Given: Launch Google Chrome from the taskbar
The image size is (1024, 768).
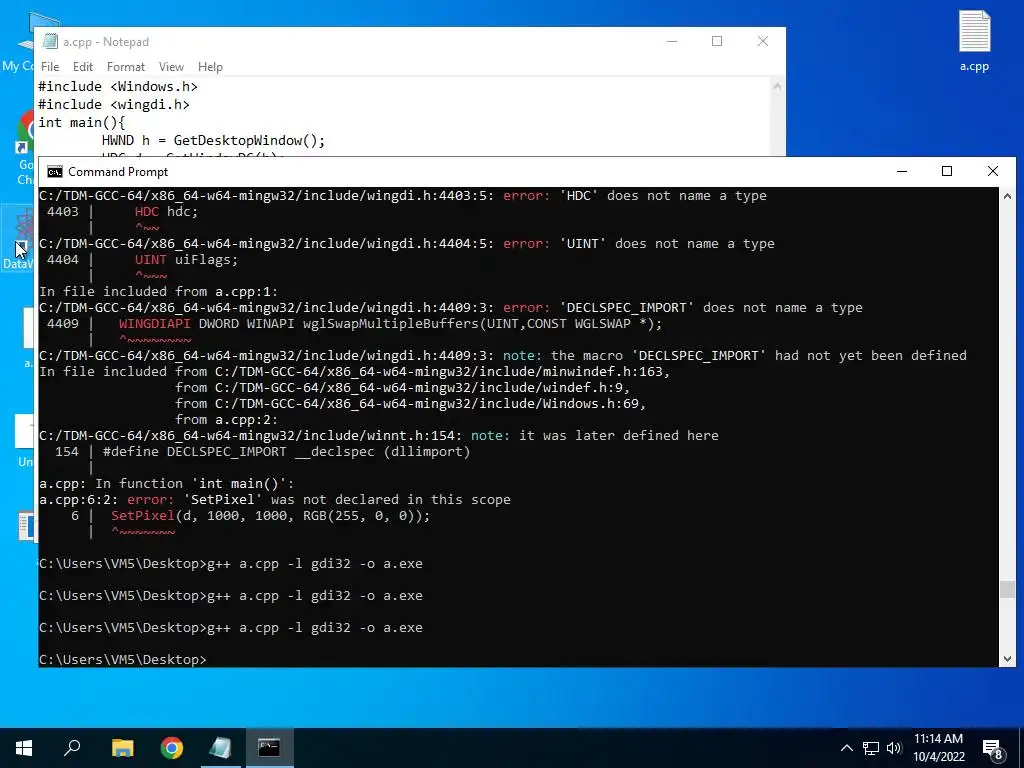Looking at the screenshot, I should 172,748.
